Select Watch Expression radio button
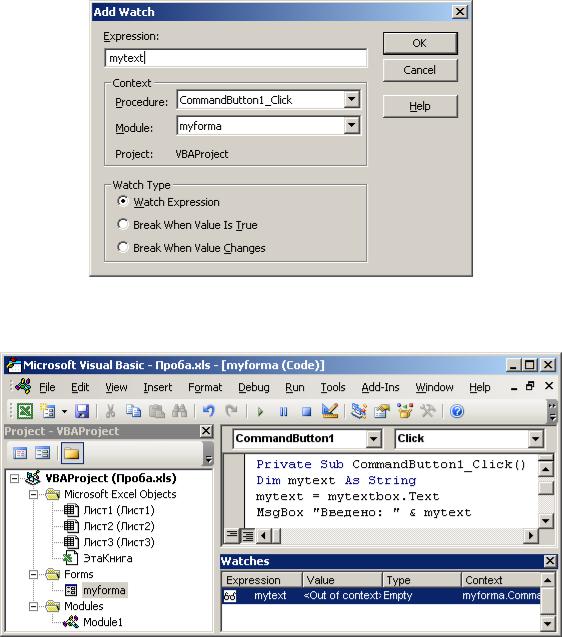562x637 pixels. [x=122, y=202]
